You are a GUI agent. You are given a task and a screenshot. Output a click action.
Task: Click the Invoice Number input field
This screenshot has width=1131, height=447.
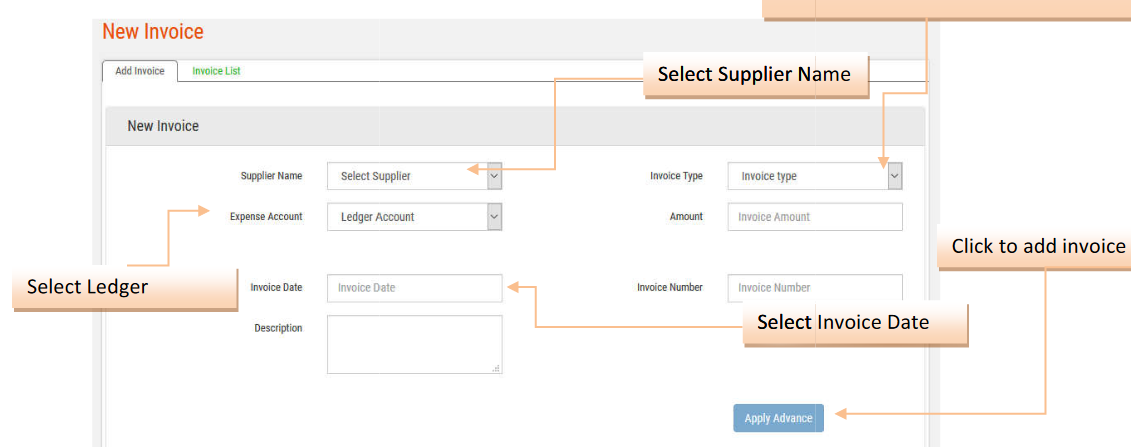coord(814,288)
